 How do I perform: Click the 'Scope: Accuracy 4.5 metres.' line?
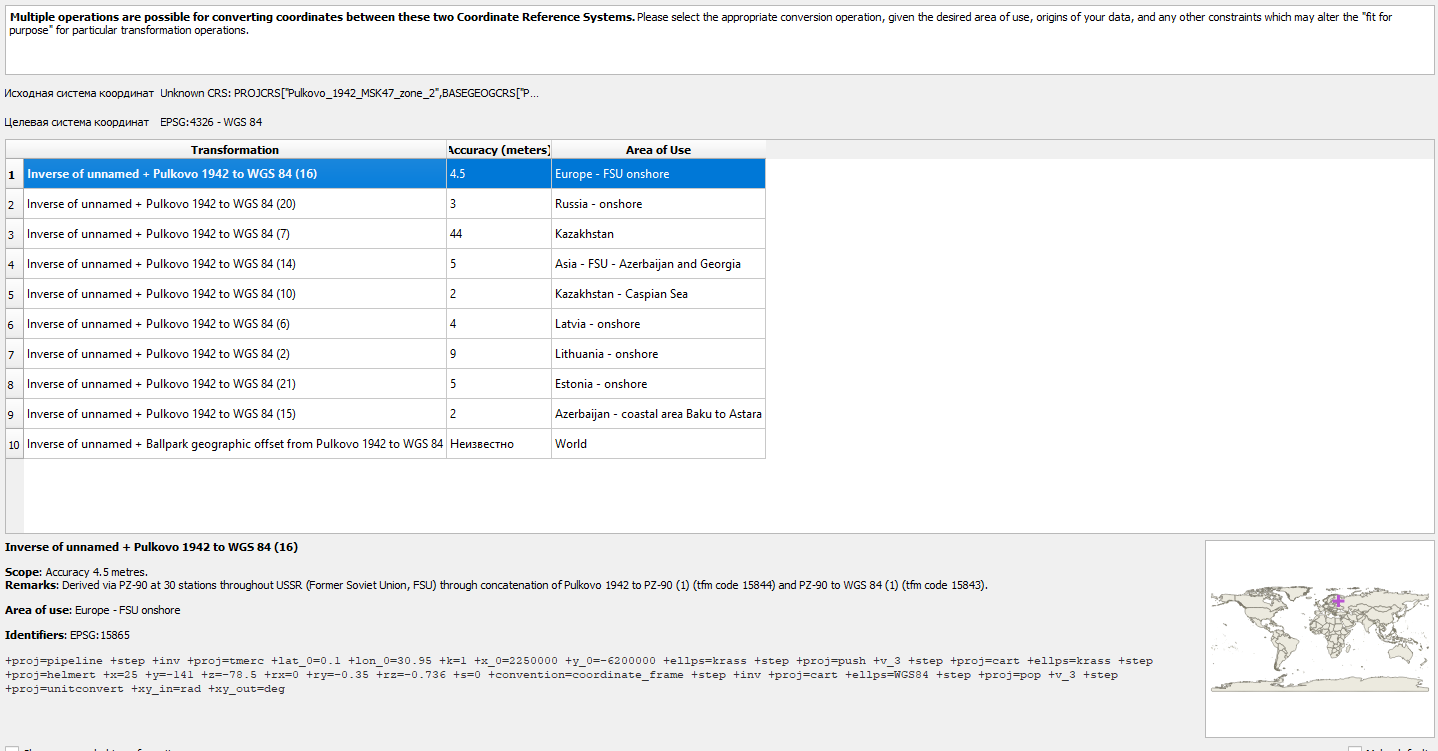[76, 572]
